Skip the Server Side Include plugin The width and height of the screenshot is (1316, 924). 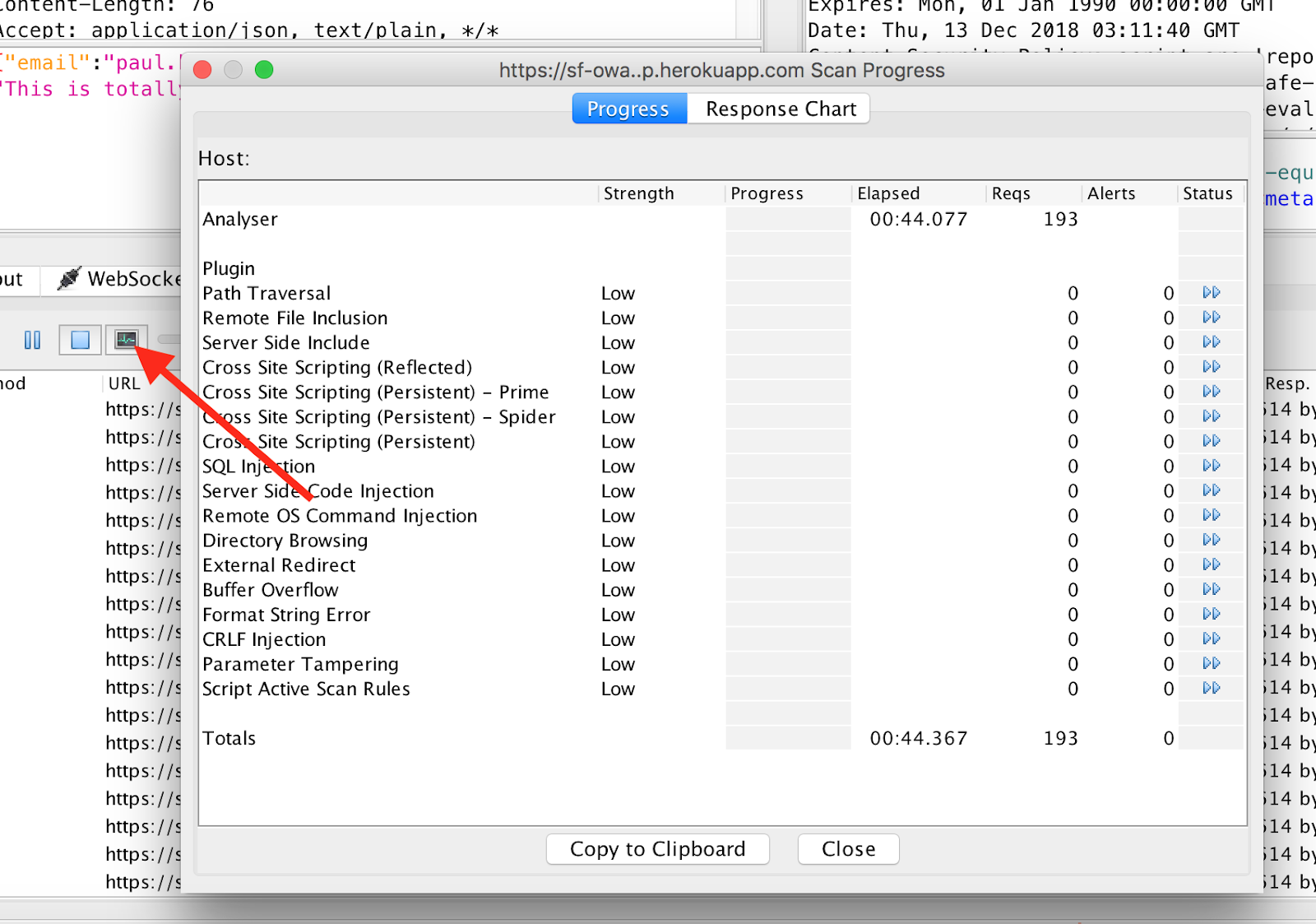1210,342
